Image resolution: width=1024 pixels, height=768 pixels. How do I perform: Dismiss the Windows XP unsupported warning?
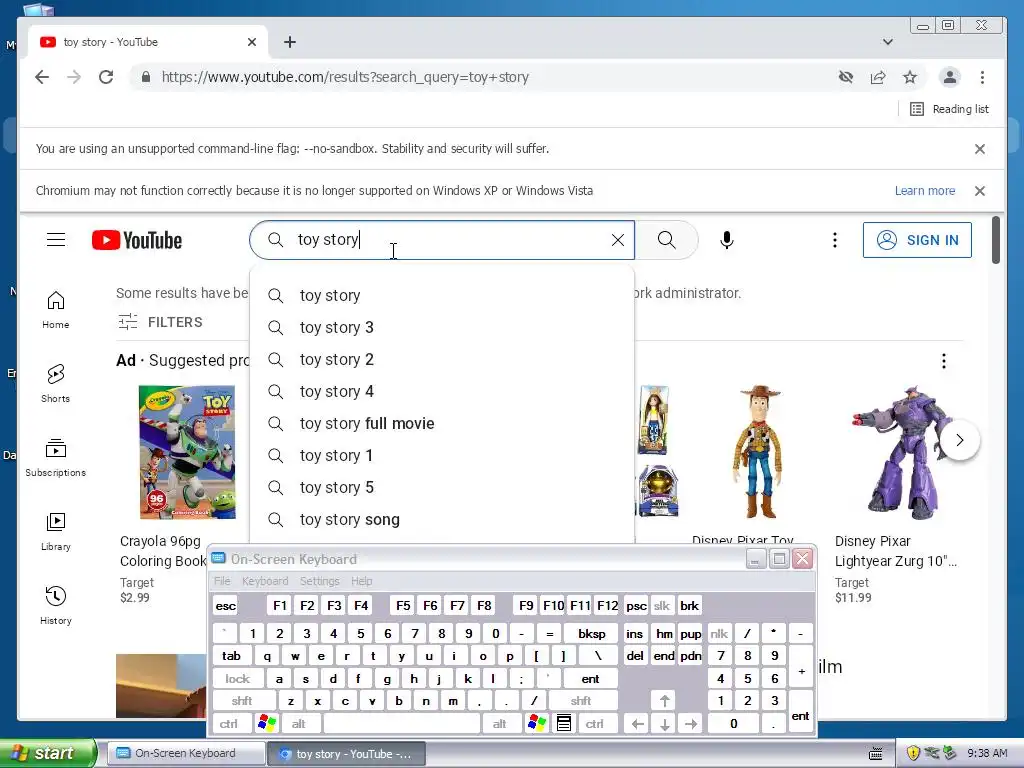tap(980, 191)
